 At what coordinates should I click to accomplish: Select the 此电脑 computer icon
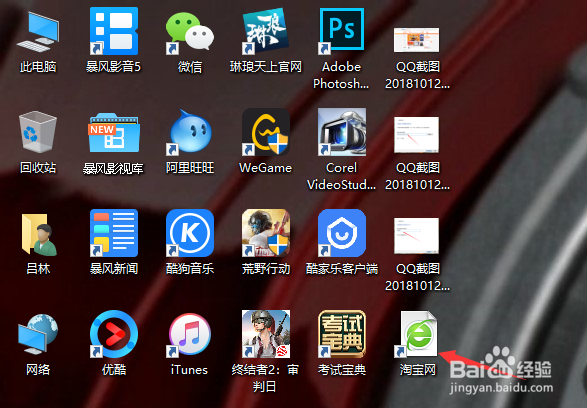coord(38,31)
